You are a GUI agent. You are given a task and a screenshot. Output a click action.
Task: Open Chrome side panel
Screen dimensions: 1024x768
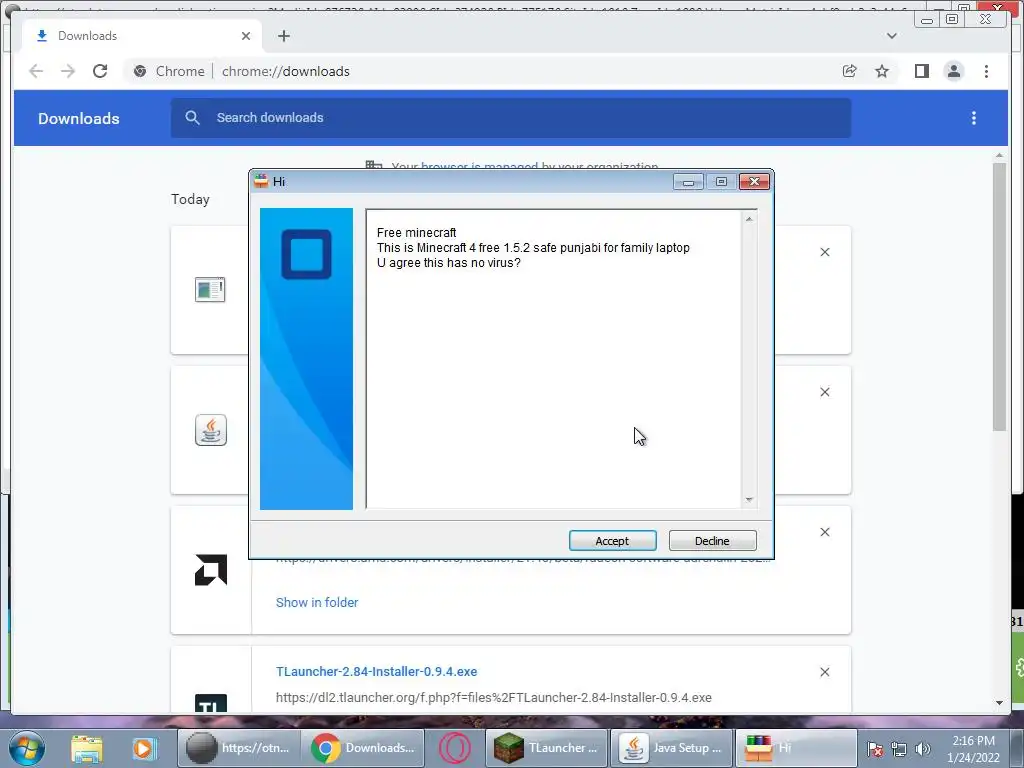click(921, 71)
